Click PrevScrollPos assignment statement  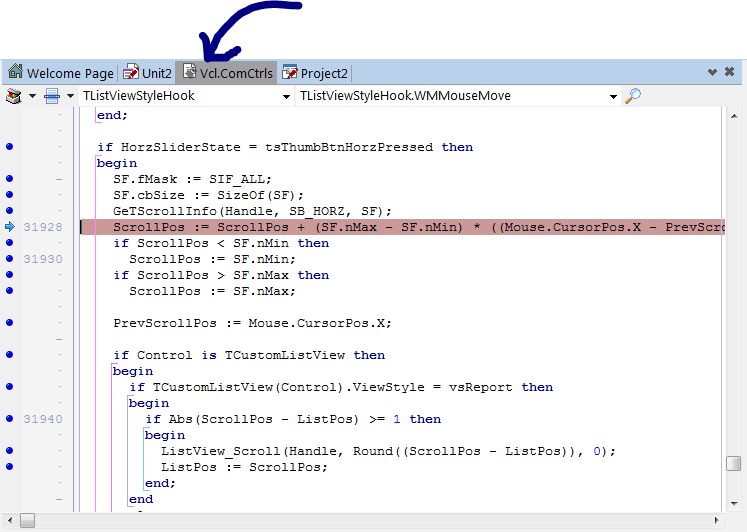[252, 323]
